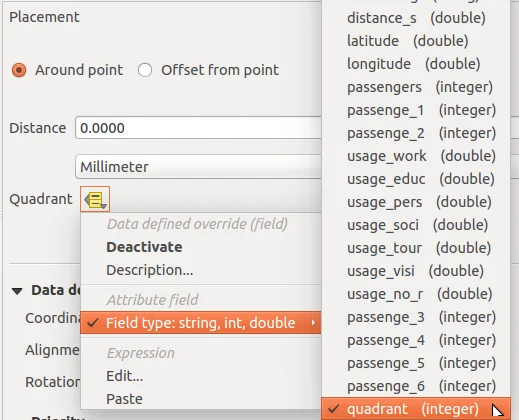The image size is (519, 420).
Task: Collapse the Data defined section triangle
Action: coord(17,291)
